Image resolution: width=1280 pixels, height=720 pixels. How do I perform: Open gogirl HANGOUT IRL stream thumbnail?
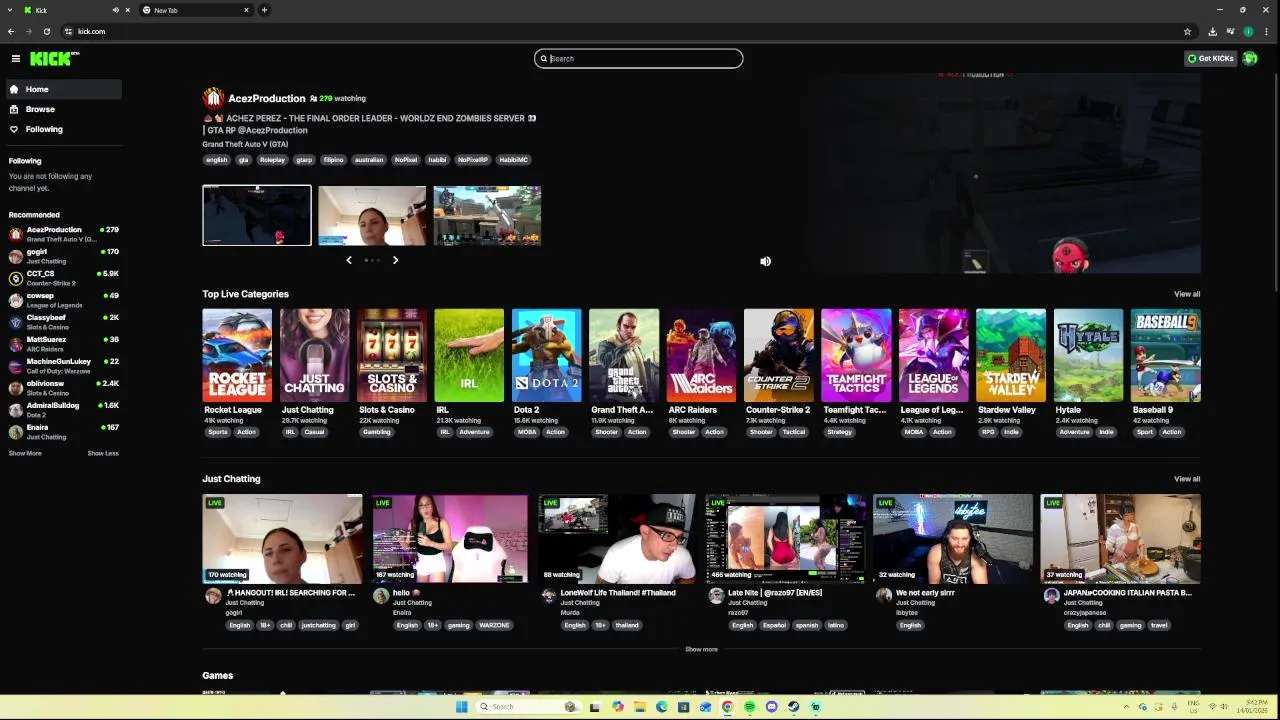(x=282, y=539)
